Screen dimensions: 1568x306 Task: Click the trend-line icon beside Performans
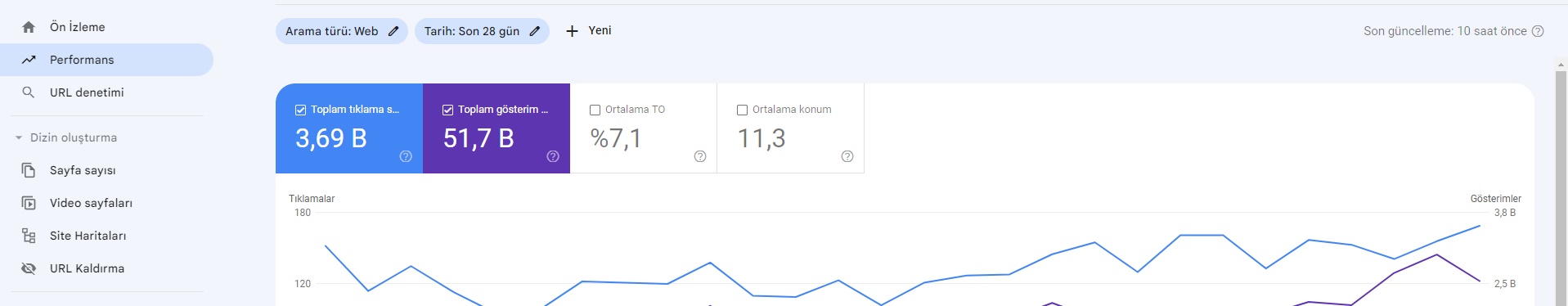click(29, 60)
